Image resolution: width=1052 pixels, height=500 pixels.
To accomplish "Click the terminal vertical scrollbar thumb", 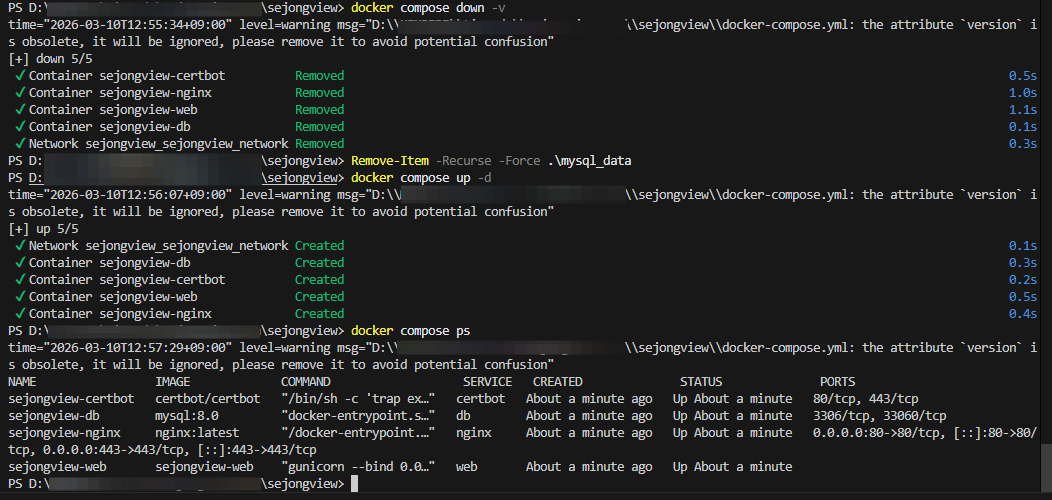I will (1045, 467).
